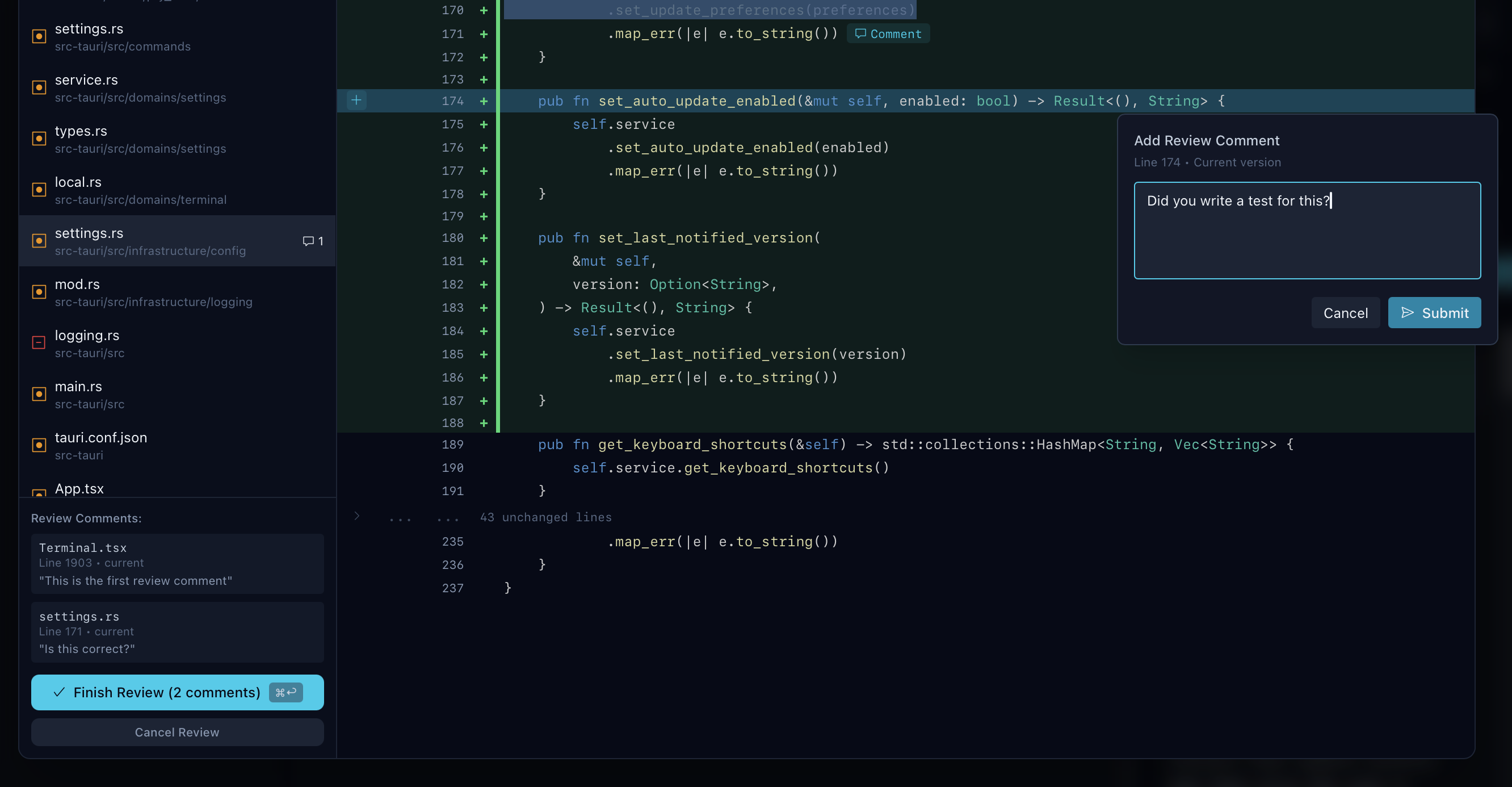1512x787 pixels.
Task: Click the checkmark icon on Finish Review
Action: tap(58, 692)
